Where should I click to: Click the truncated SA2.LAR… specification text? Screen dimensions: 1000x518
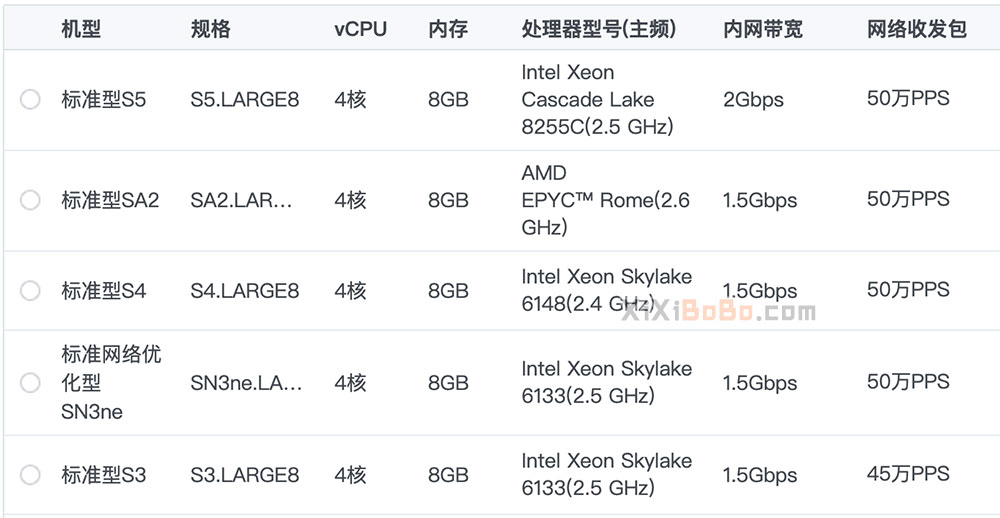242,200
